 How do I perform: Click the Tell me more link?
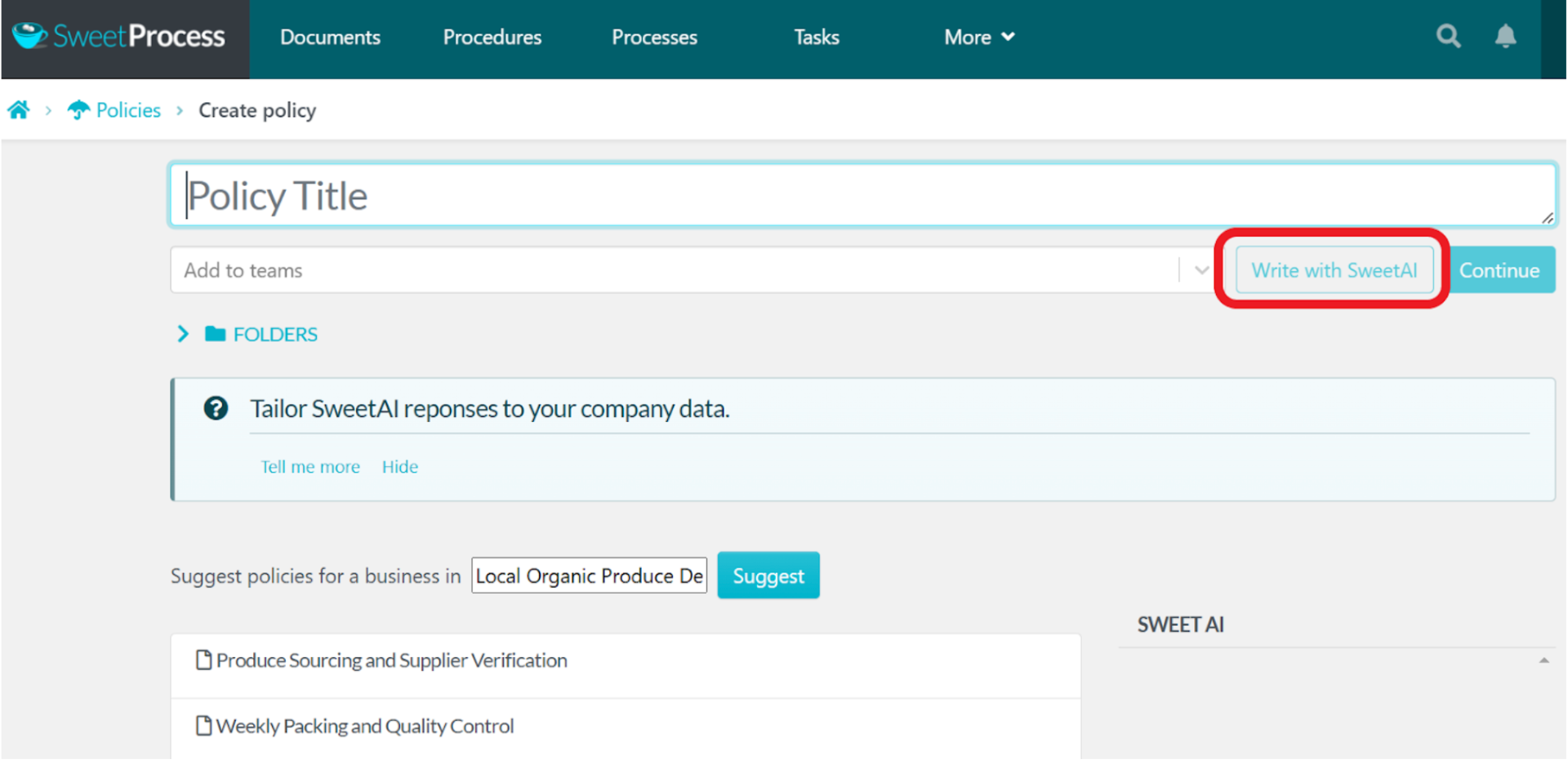pos(310,467)
